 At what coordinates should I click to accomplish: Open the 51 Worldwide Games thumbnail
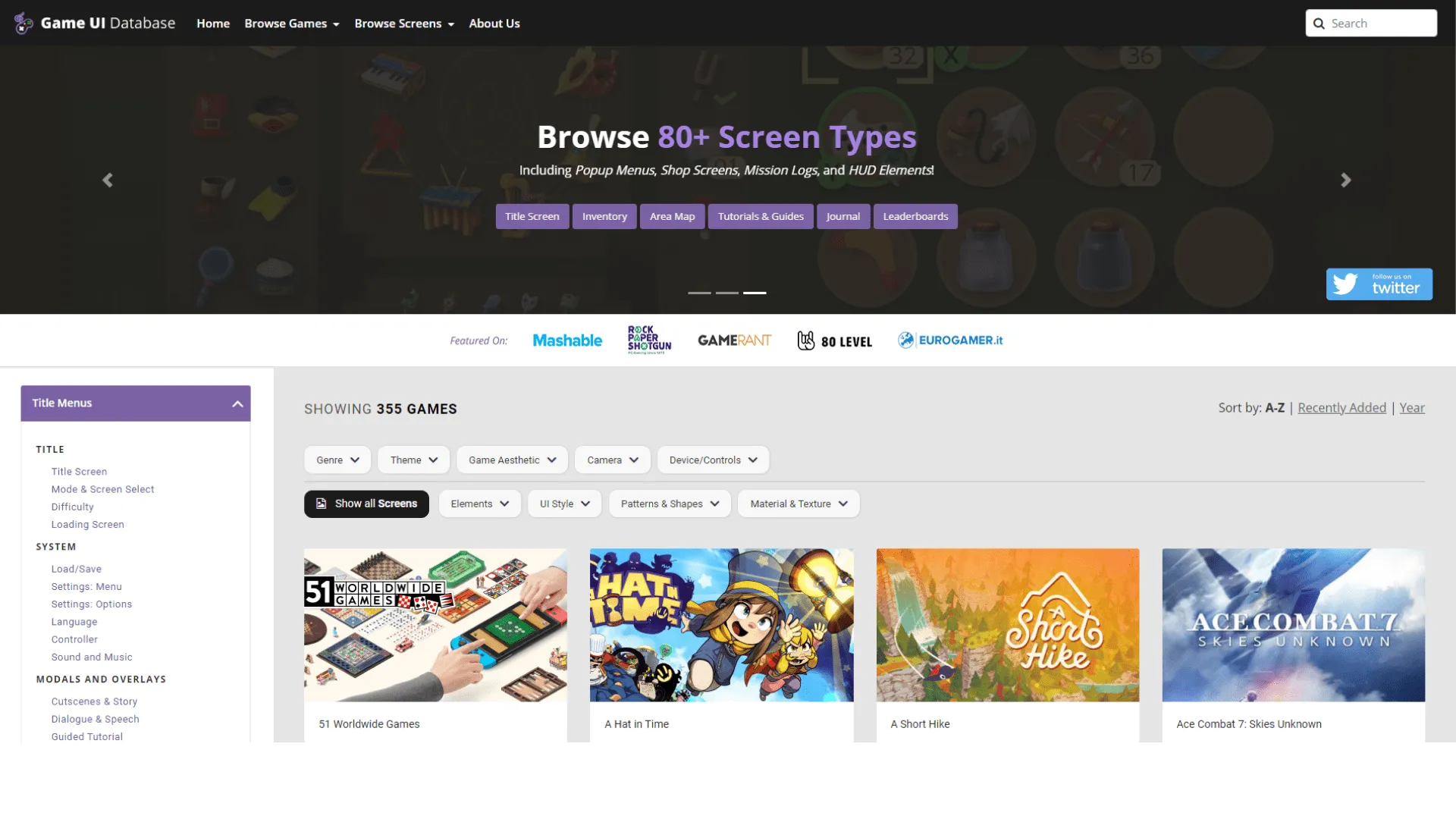[x=435, y=625]
